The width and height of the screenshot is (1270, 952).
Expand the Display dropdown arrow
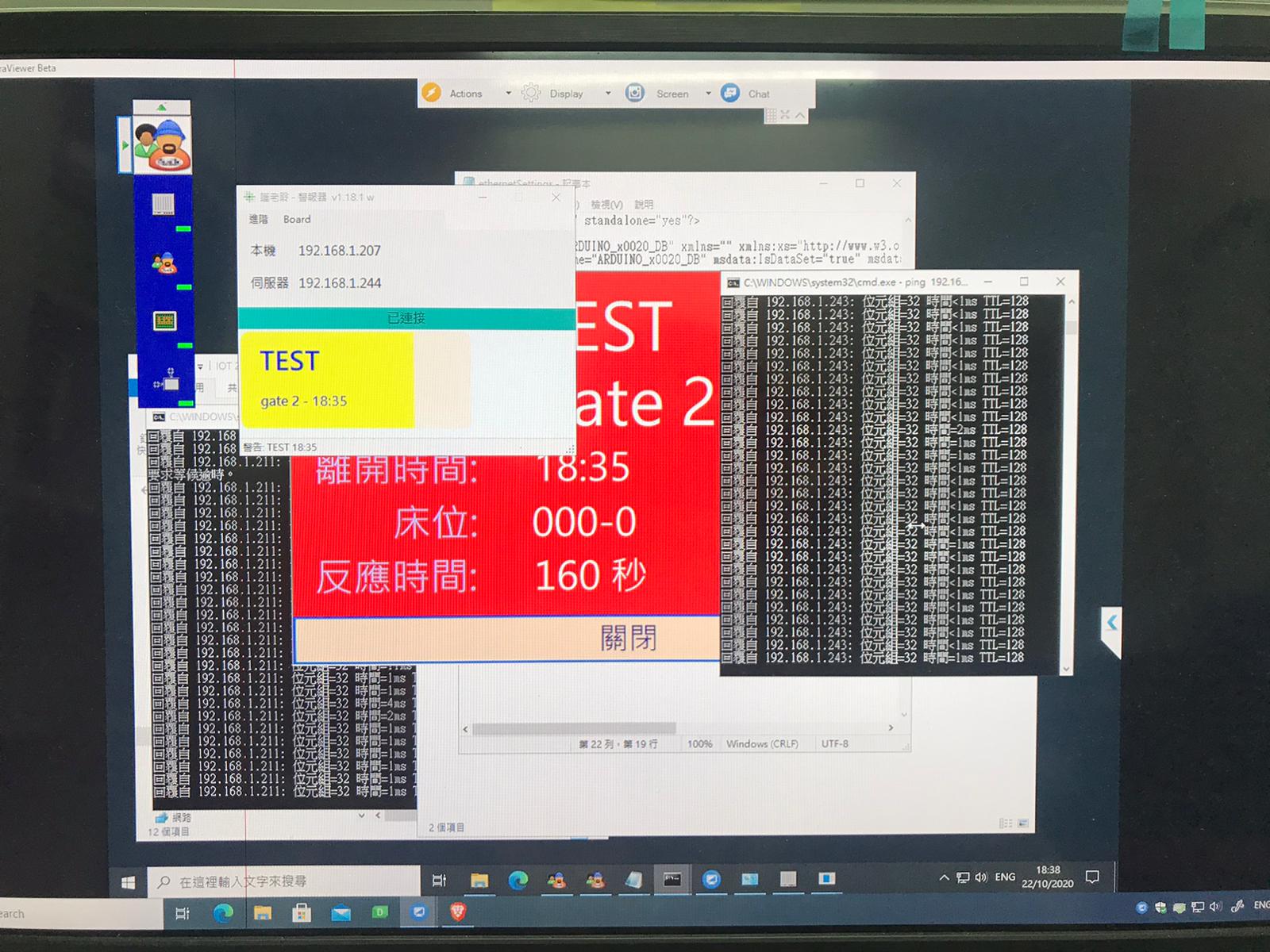click(608, 94)
